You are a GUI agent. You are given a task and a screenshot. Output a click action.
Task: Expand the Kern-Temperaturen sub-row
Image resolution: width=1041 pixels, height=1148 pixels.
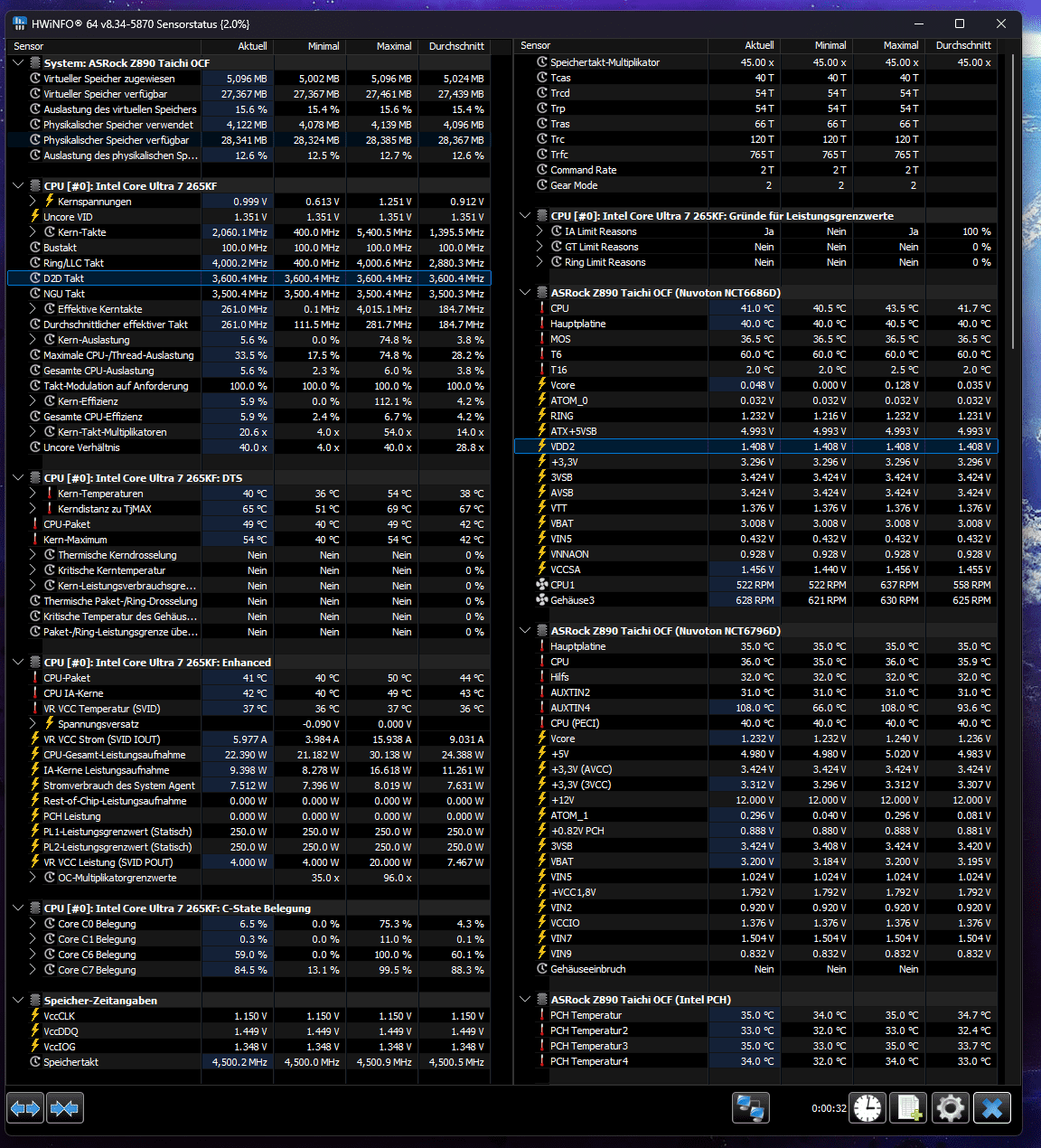[33, 494]
